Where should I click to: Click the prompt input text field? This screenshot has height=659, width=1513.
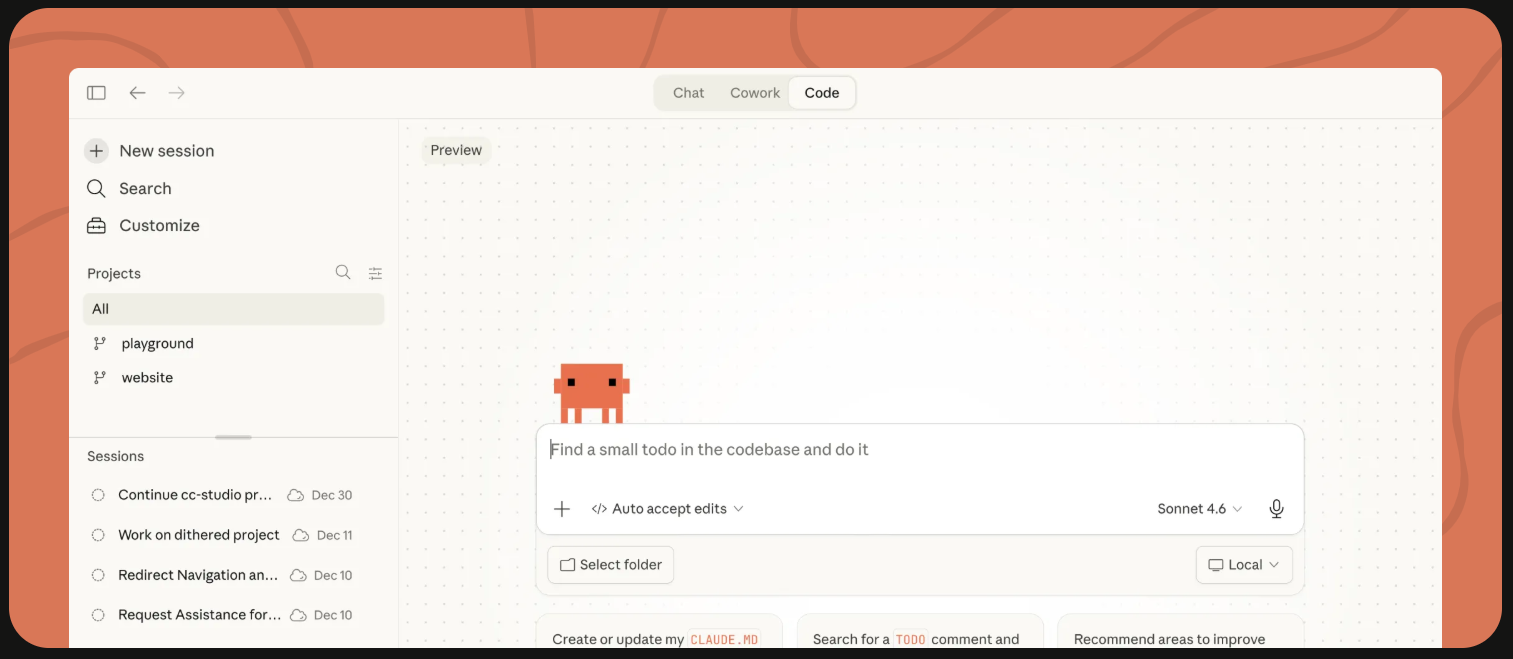pos(918,450)
